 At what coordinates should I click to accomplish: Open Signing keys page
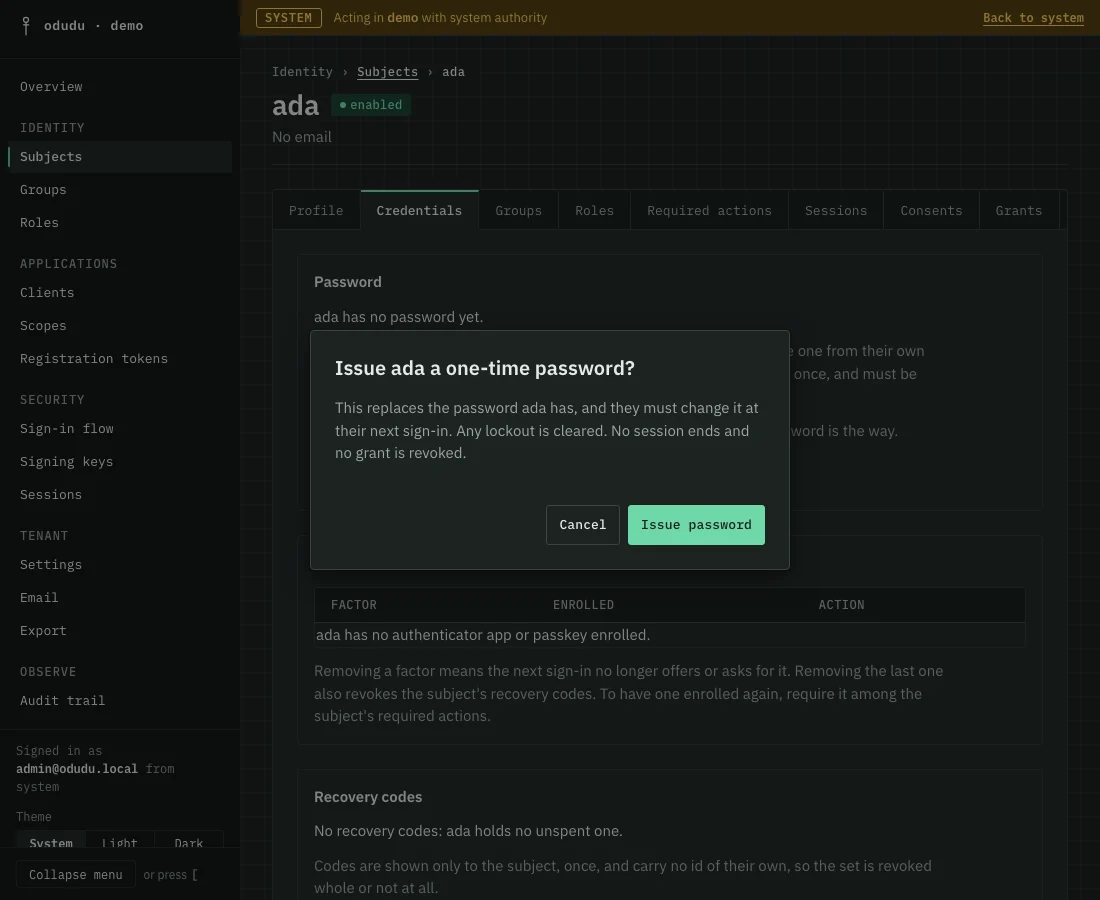120,462
